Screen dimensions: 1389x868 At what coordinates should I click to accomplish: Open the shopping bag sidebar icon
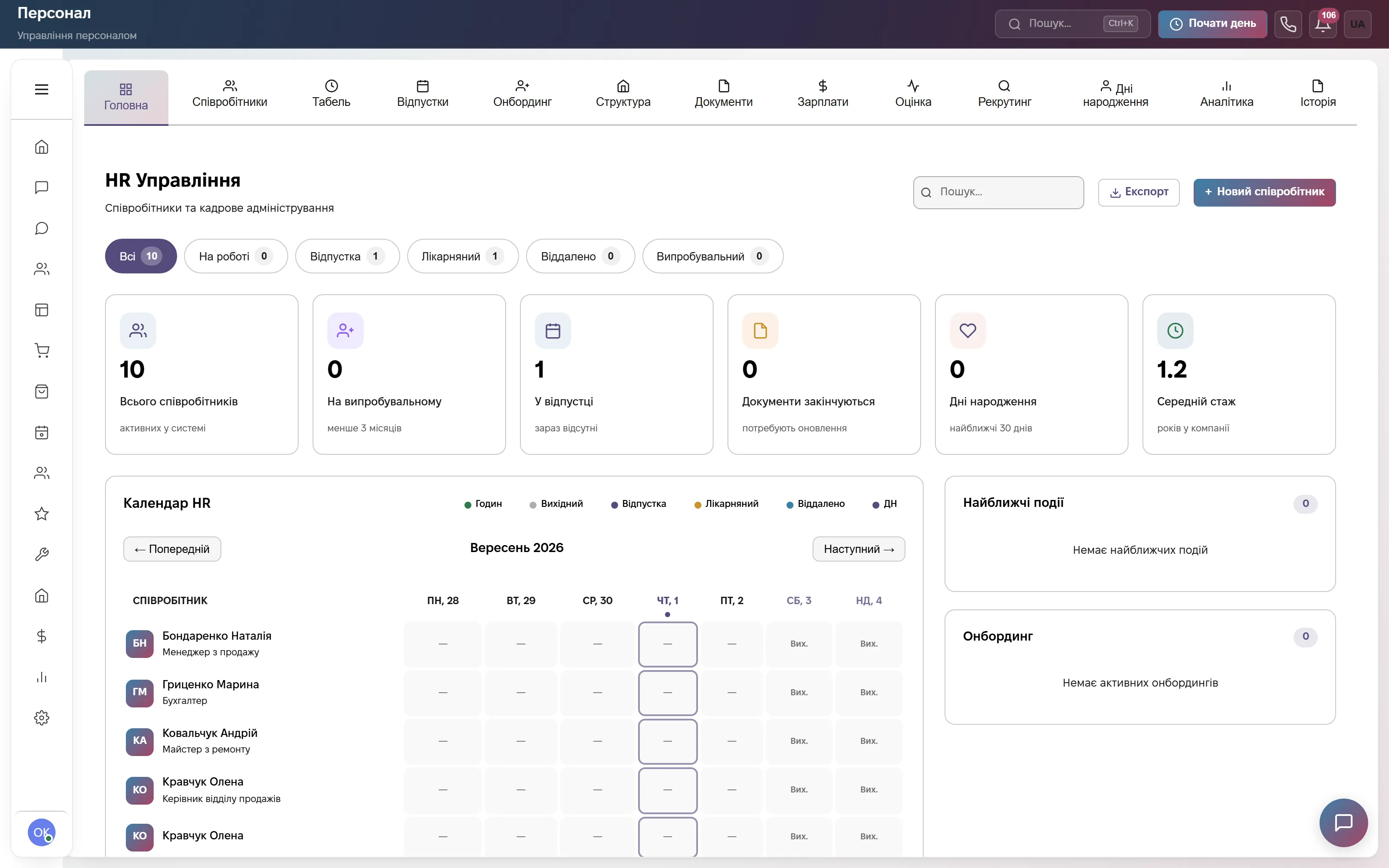click(41, 391)
